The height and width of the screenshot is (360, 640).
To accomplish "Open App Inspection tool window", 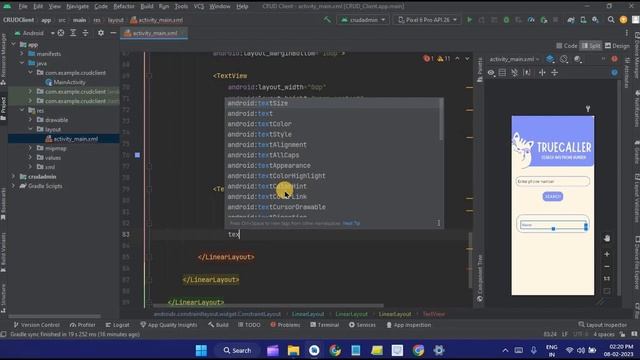I will pos(409,325).
